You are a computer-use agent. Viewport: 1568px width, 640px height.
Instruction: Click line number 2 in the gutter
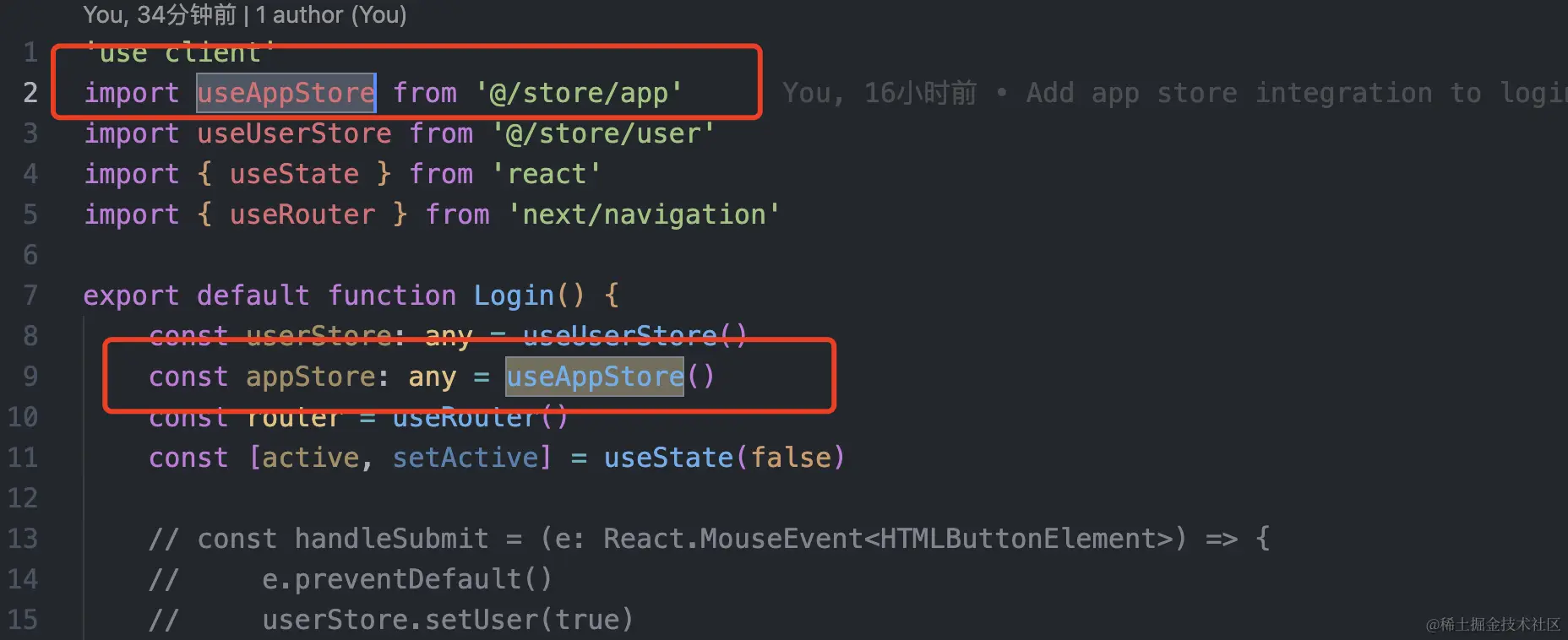(x=30, y=93)
